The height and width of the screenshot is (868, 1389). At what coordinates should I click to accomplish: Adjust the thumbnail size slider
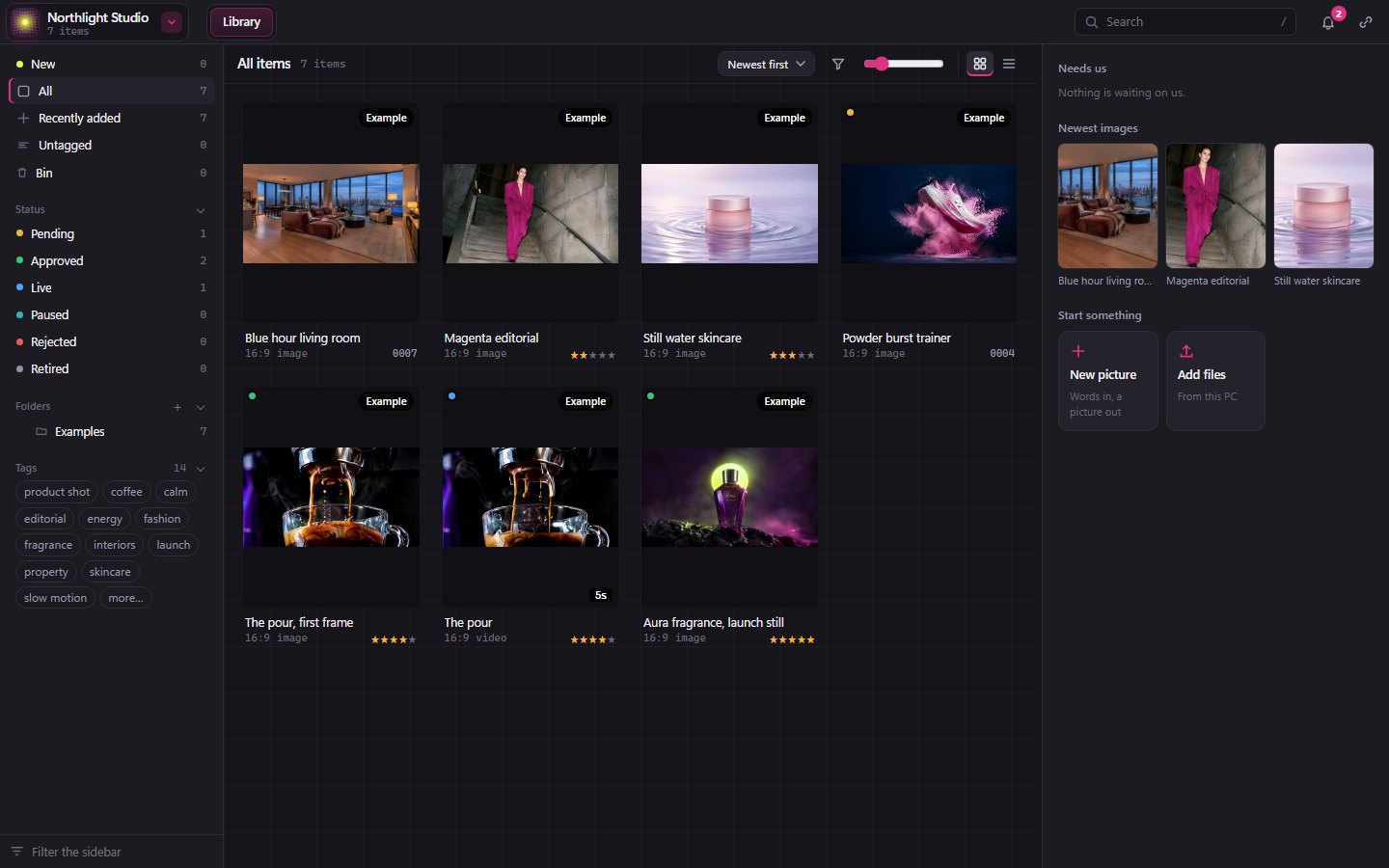coord(904,64)
